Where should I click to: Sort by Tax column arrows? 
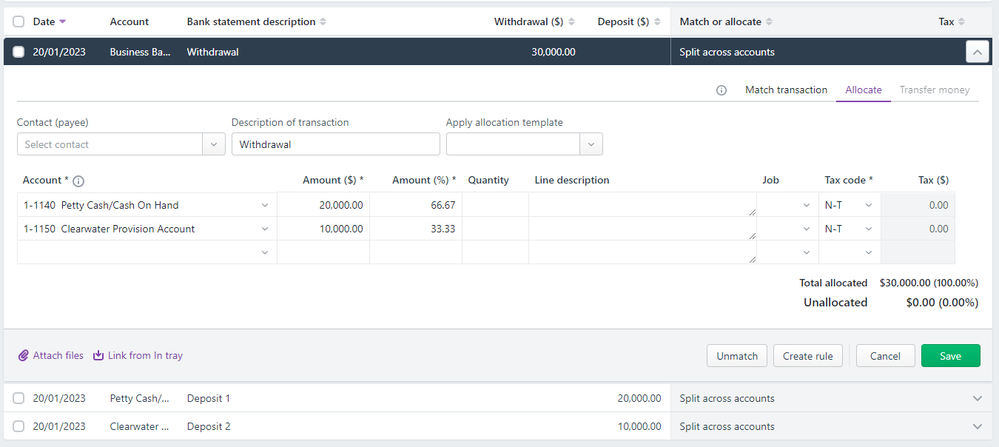[962, 22]
